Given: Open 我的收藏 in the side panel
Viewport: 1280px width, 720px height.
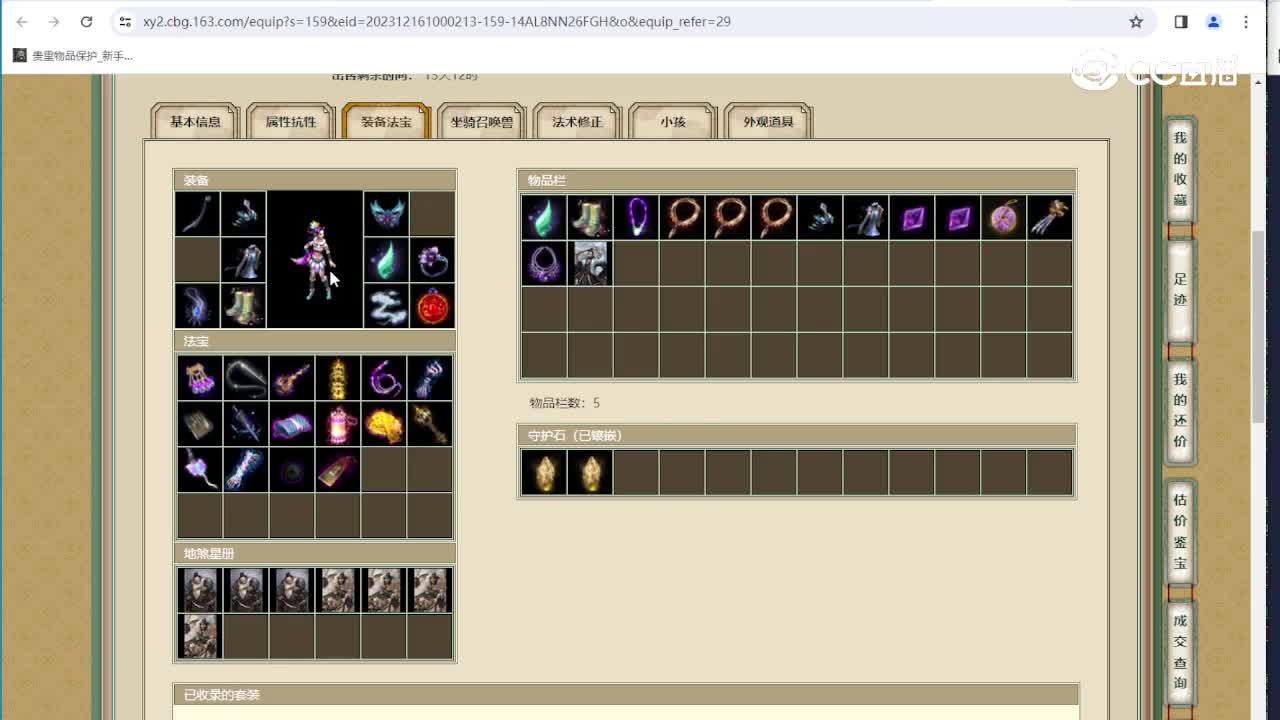Looking at the screenshot, I should pos(1180,168).
